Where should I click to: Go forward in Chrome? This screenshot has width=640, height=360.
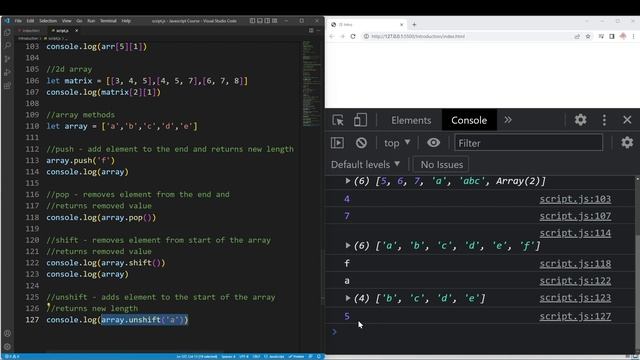342,36
